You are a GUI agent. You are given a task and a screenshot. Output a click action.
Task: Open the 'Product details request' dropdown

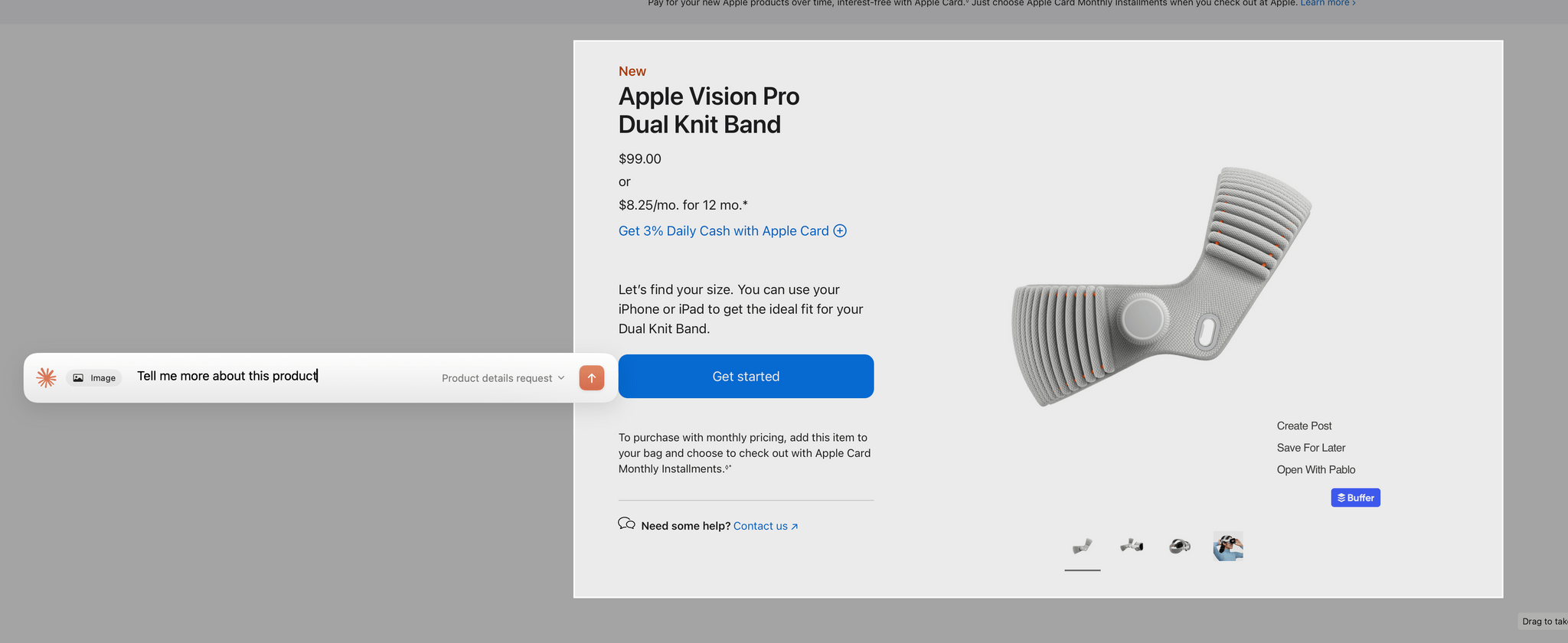(x=503, y=378)
